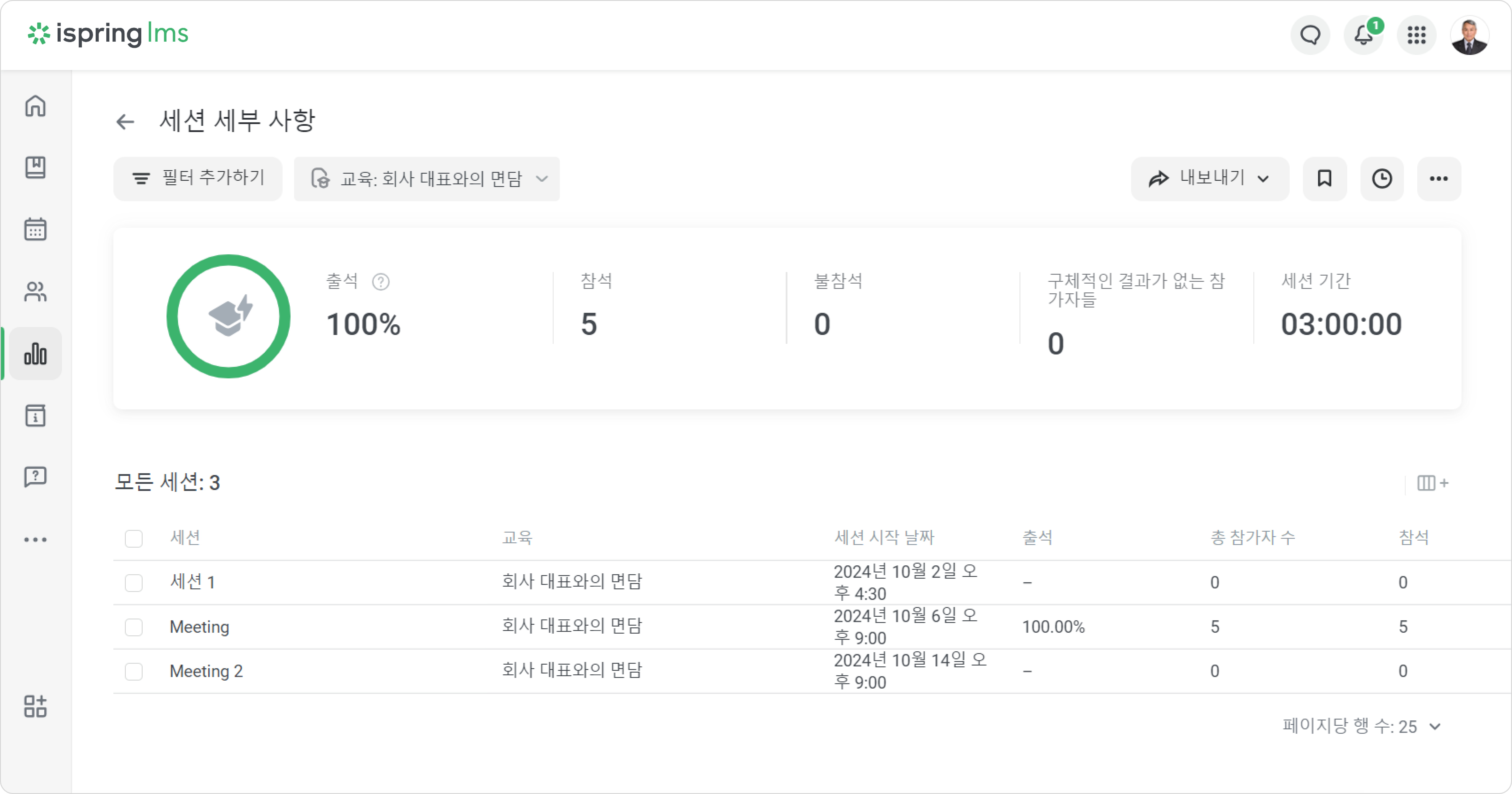Open the reports chart item in sidebar
Screen dimensions: 1512x794
(35, 354)
